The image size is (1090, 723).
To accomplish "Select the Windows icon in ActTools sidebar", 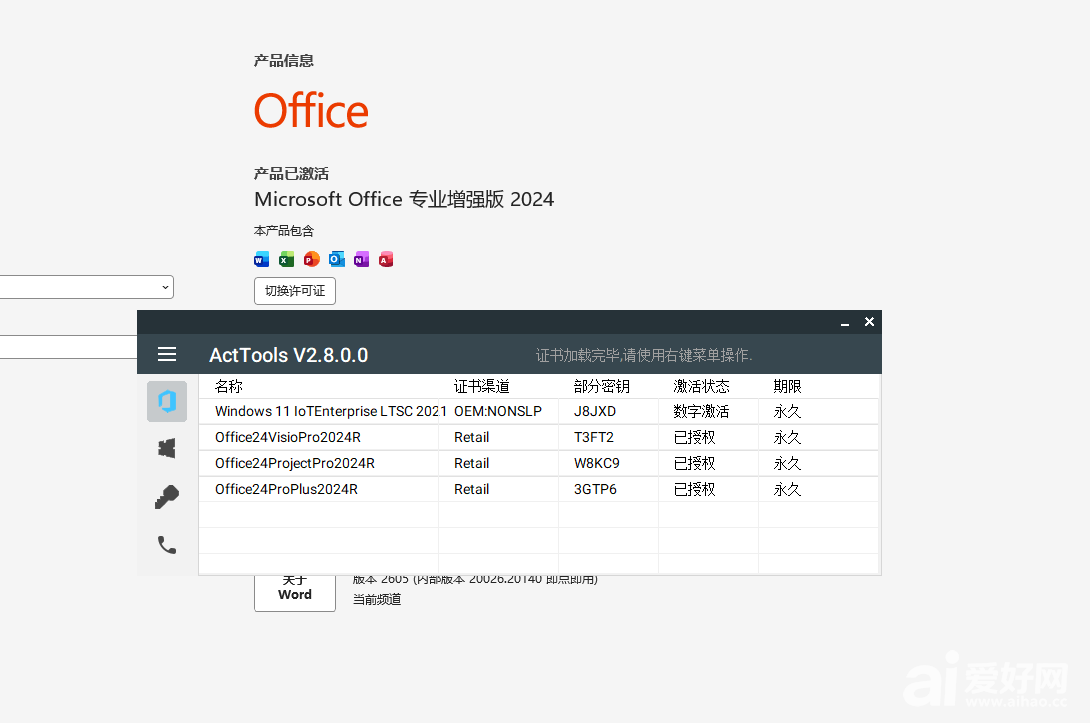I will point(167,448).
